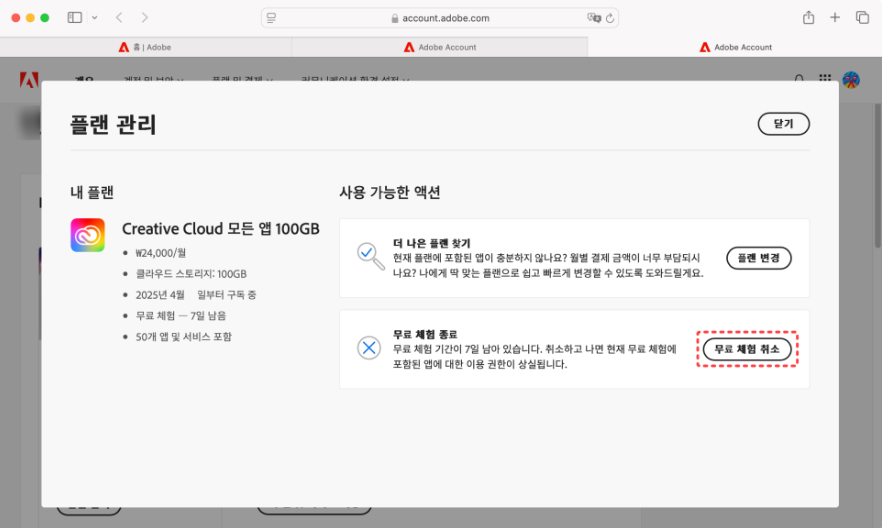
Task: Click the translate icon in address bar
Action: [x=593, y=18]
